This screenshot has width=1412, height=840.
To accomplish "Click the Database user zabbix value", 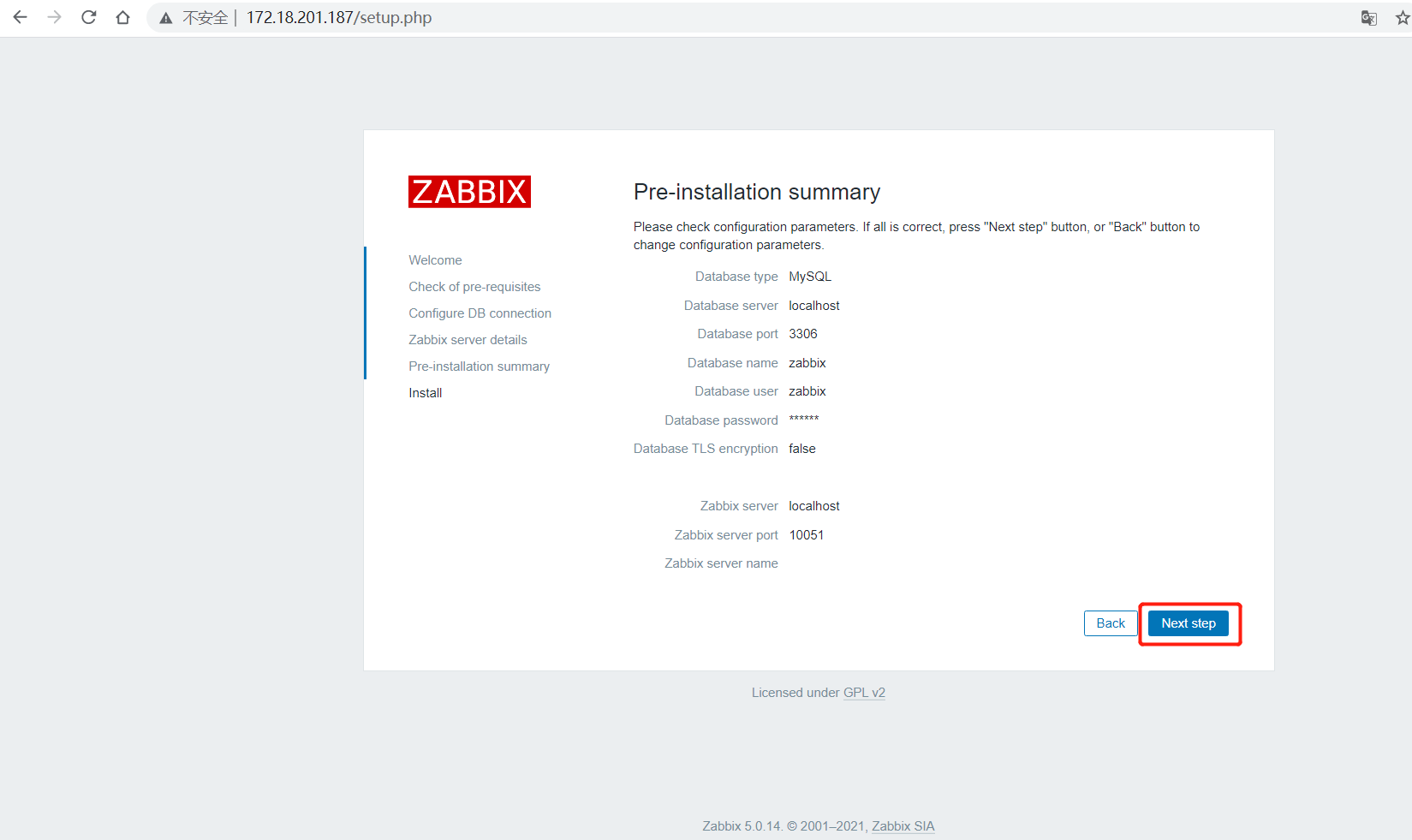I will click(x=807, y=391).
